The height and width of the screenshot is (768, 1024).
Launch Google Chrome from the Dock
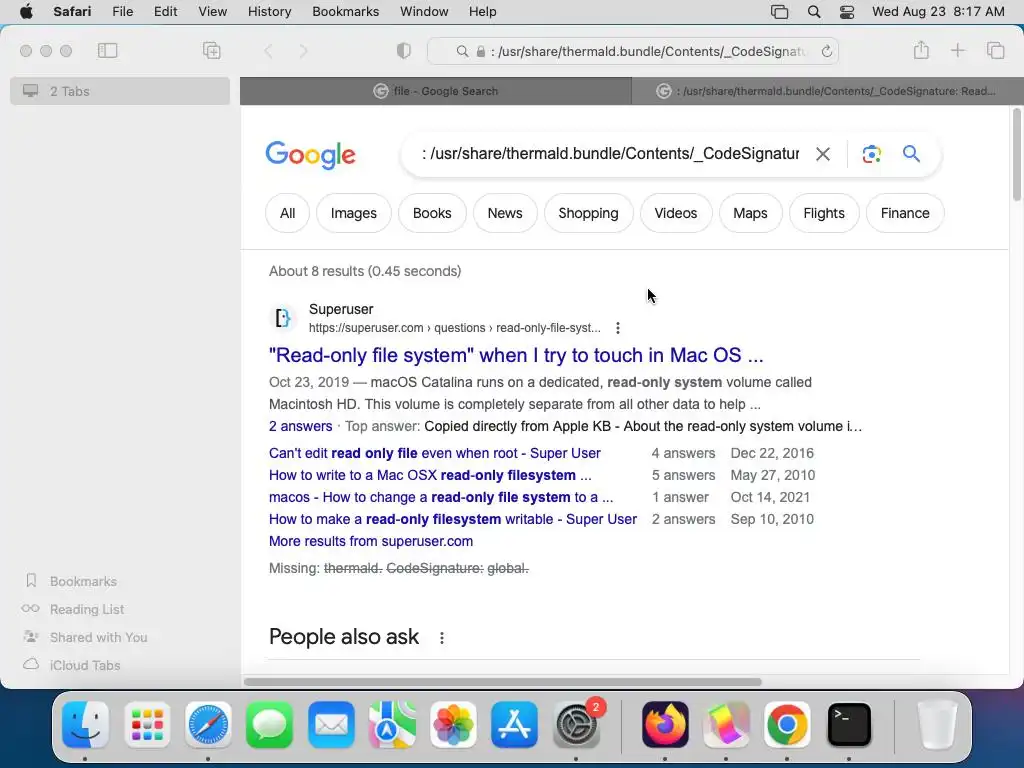click(x=787, y=724)
